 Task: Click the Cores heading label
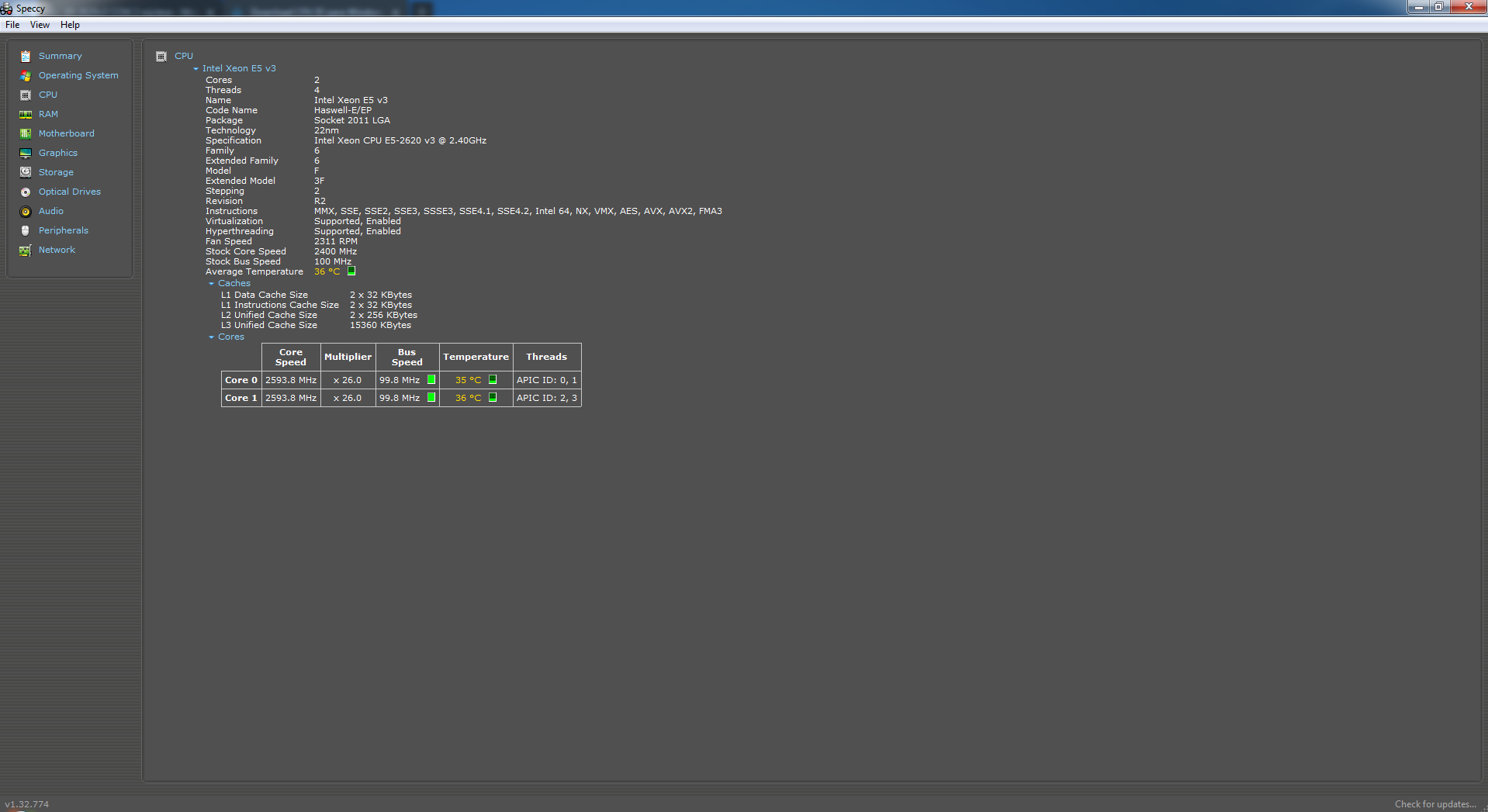coord(231,337)
